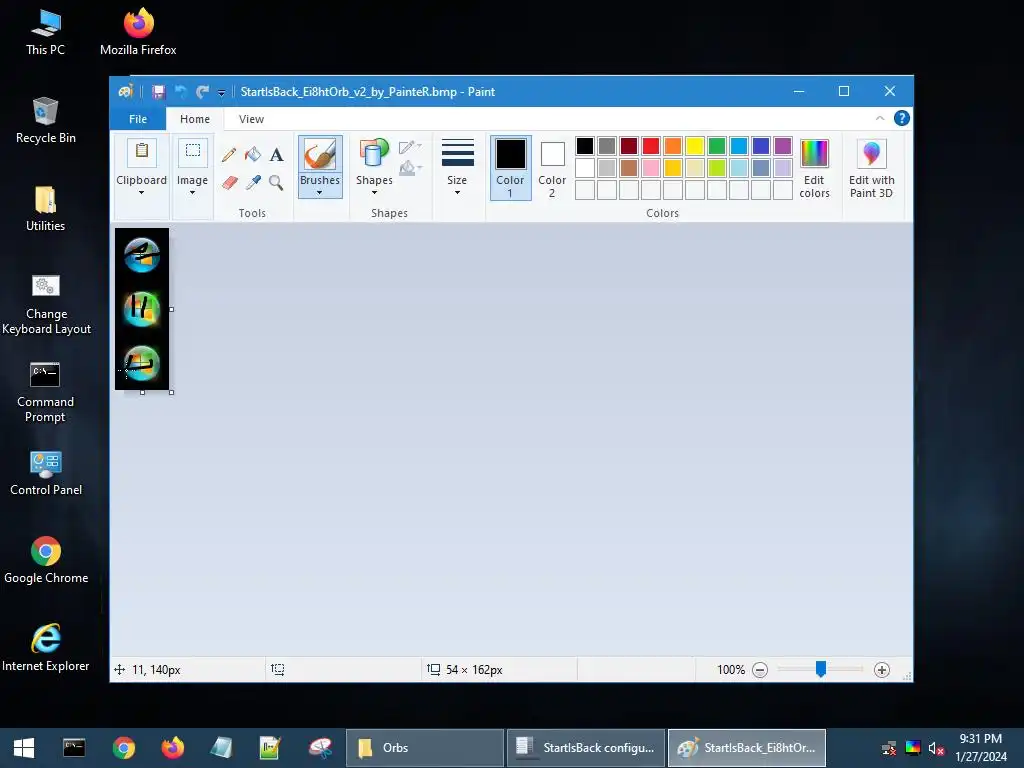
Task: Open the Windows Start button
Action: 24,748
